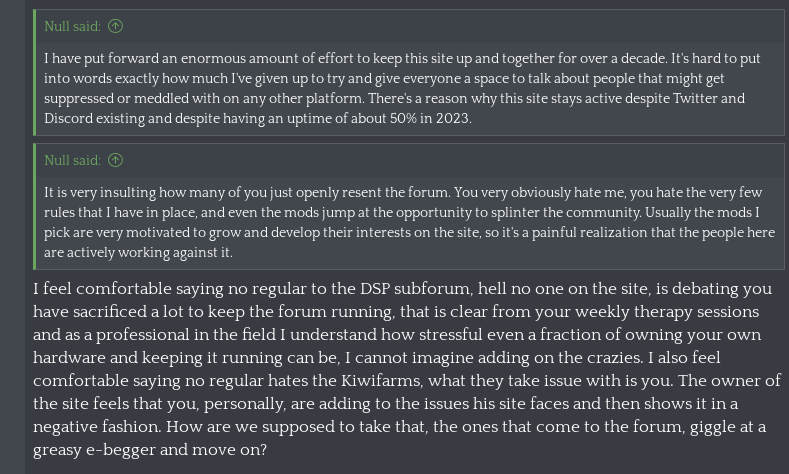Click the empty header bar of the second quote
Image resolution: width=789 pixels, height=474 pixels.
[x=453, y=160]
